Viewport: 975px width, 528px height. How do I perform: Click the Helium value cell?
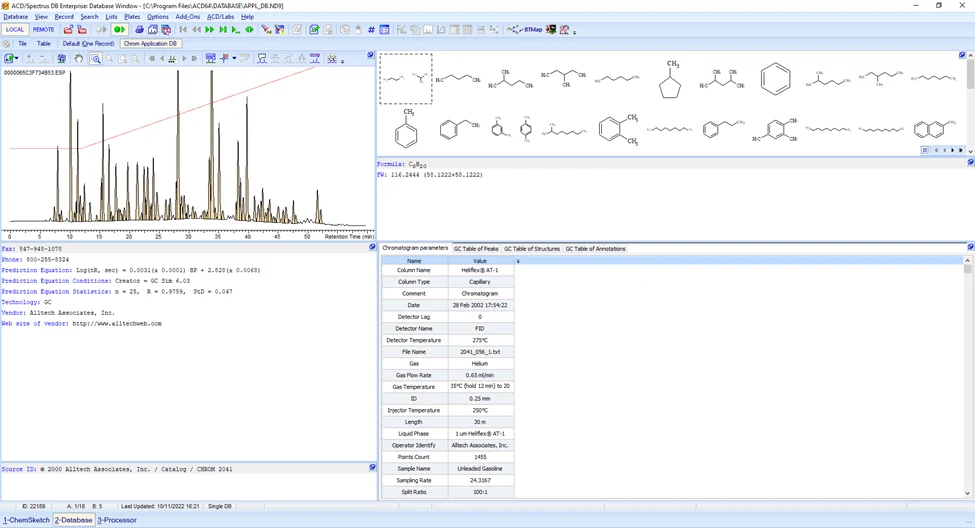[x=480, y=364]
